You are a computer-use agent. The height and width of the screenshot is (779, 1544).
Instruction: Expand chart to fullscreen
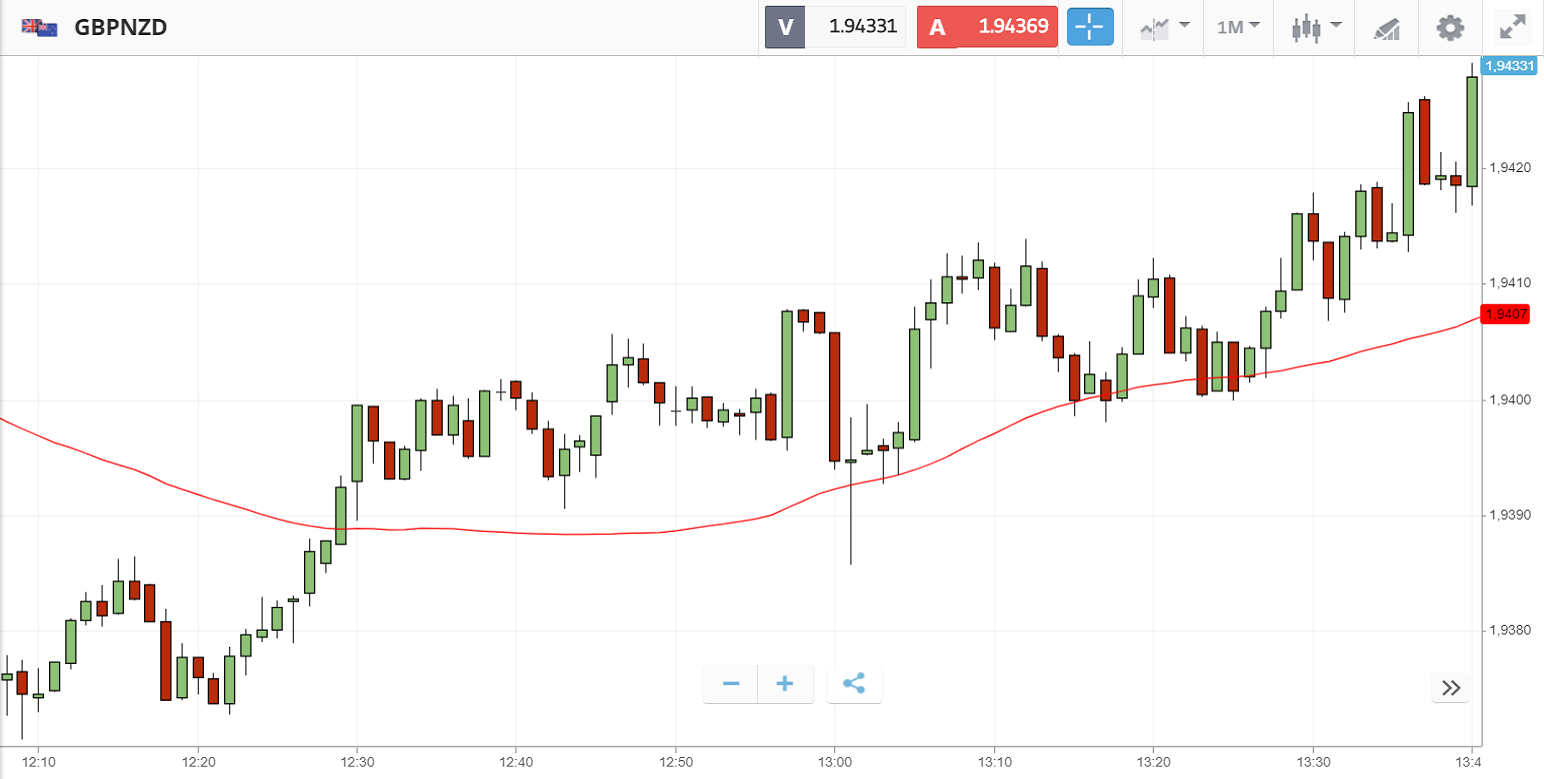click(1513, 27)
